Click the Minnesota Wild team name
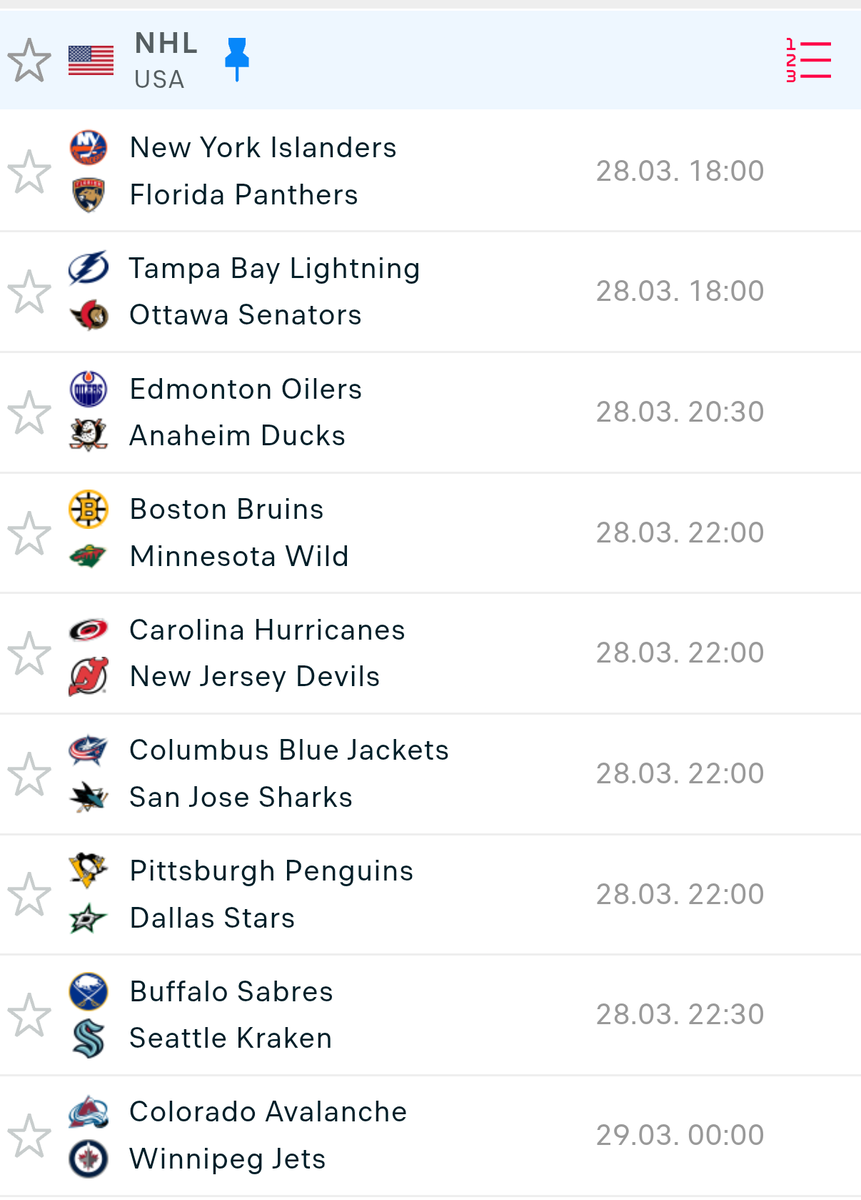Screen dimensions: 861x1200 239,556
